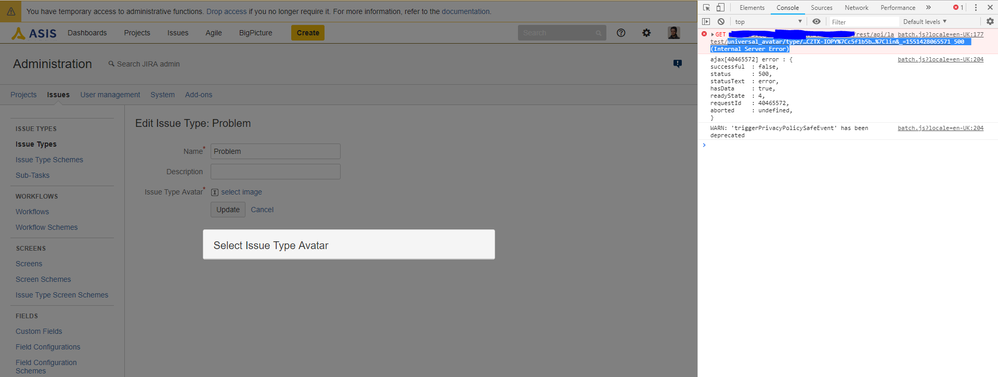This screenshot has width=998, height=377.
Task: Click the live expression eye icon
Action: 816,22
